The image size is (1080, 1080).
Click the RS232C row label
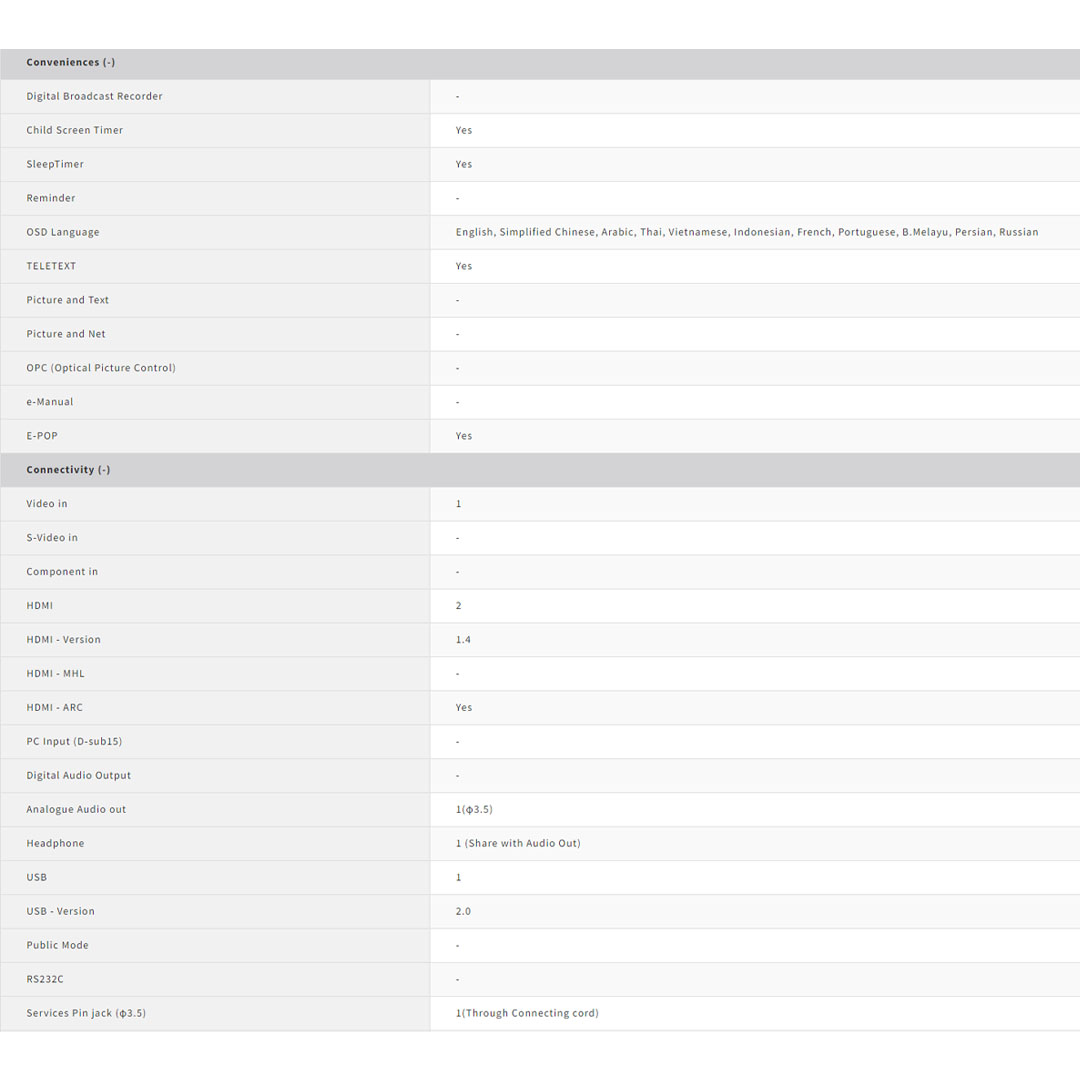[x=45, y=980]
